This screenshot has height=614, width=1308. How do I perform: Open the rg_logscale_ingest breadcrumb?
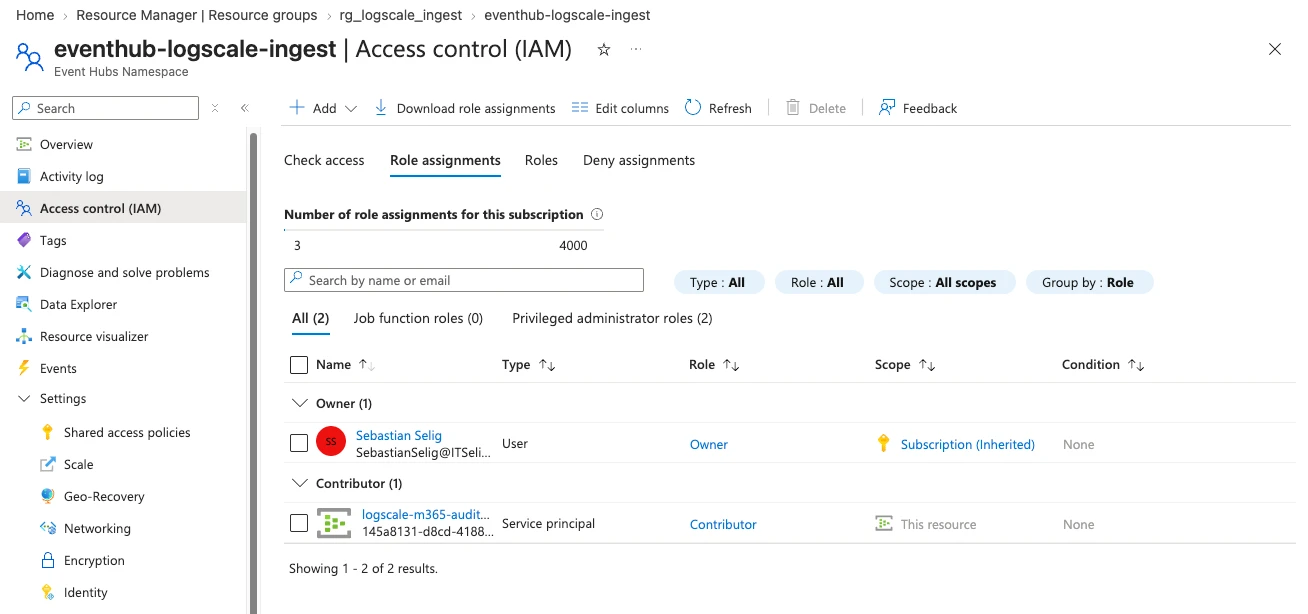click(x=401, y=15)
